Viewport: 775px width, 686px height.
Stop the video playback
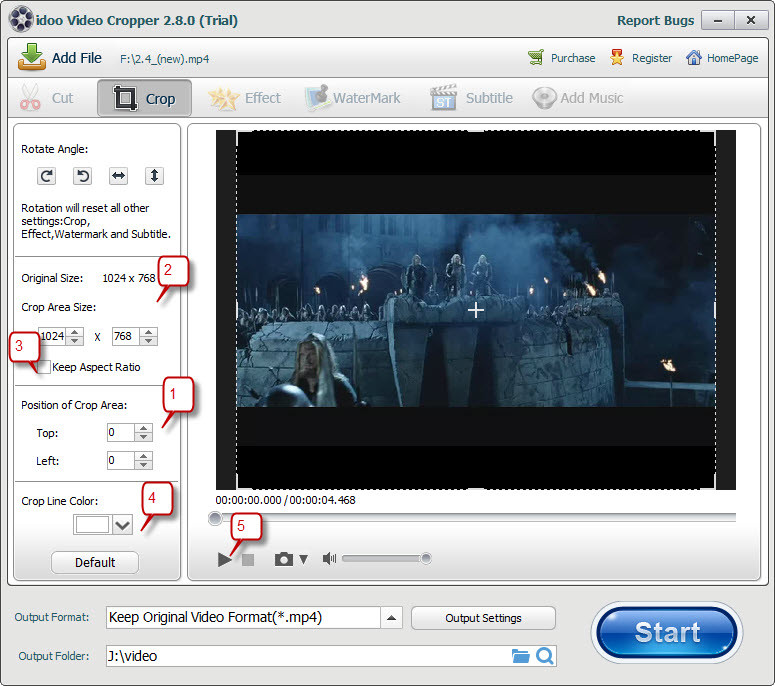click(248, 559)
